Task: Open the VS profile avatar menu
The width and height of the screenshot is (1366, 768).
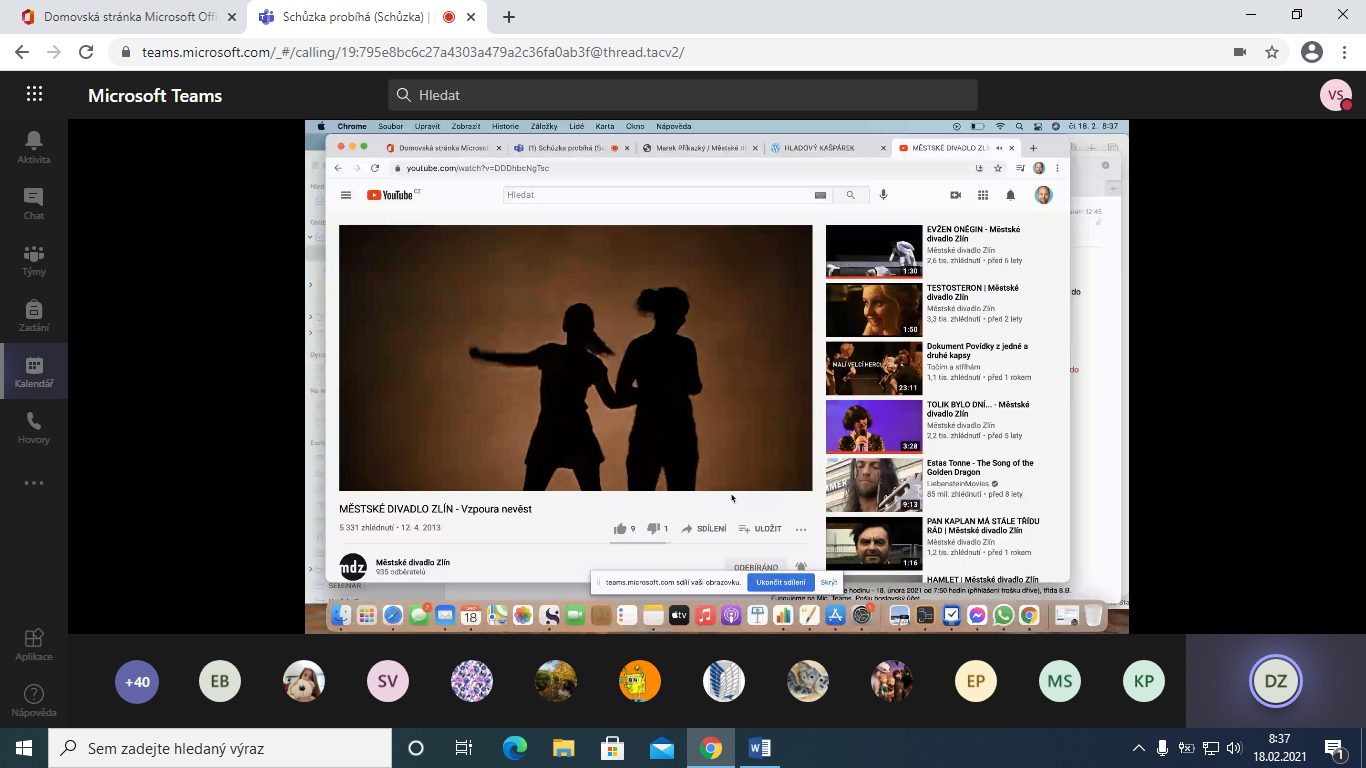Action: click(1336, 95)
